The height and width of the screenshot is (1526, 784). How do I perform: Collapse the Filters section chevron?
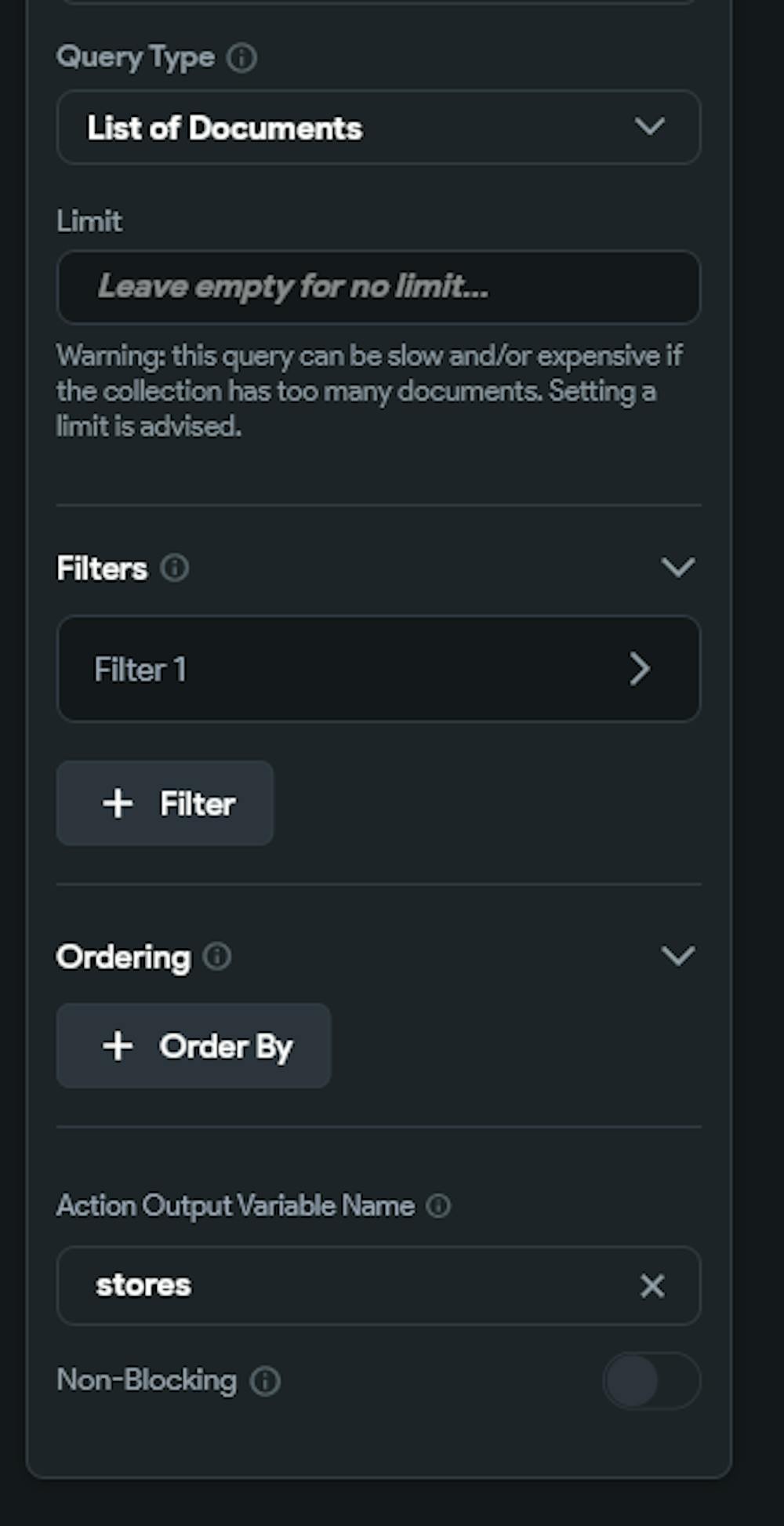click(x=678, y=567)
